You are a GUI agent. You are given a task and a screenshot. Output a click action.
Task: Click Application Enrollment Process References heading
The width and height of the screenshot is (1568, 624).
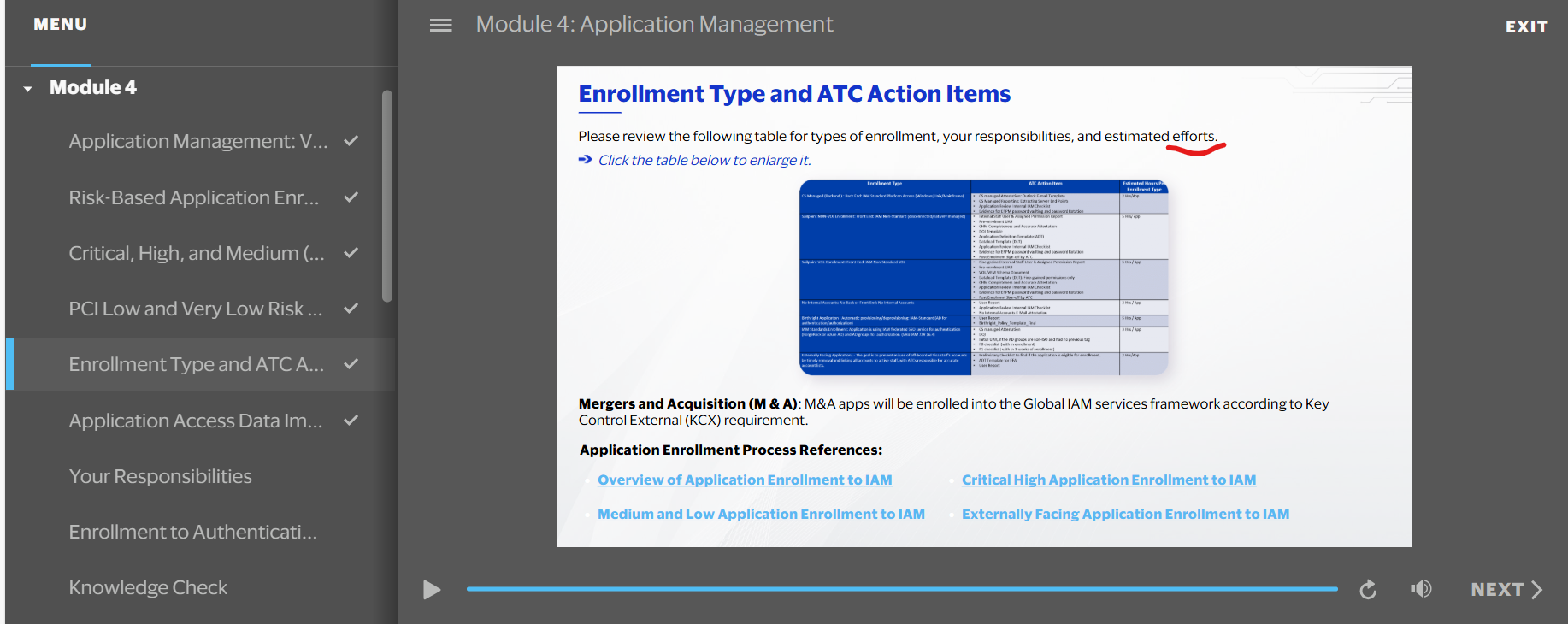pyautogui.click(x=731, y=450)
